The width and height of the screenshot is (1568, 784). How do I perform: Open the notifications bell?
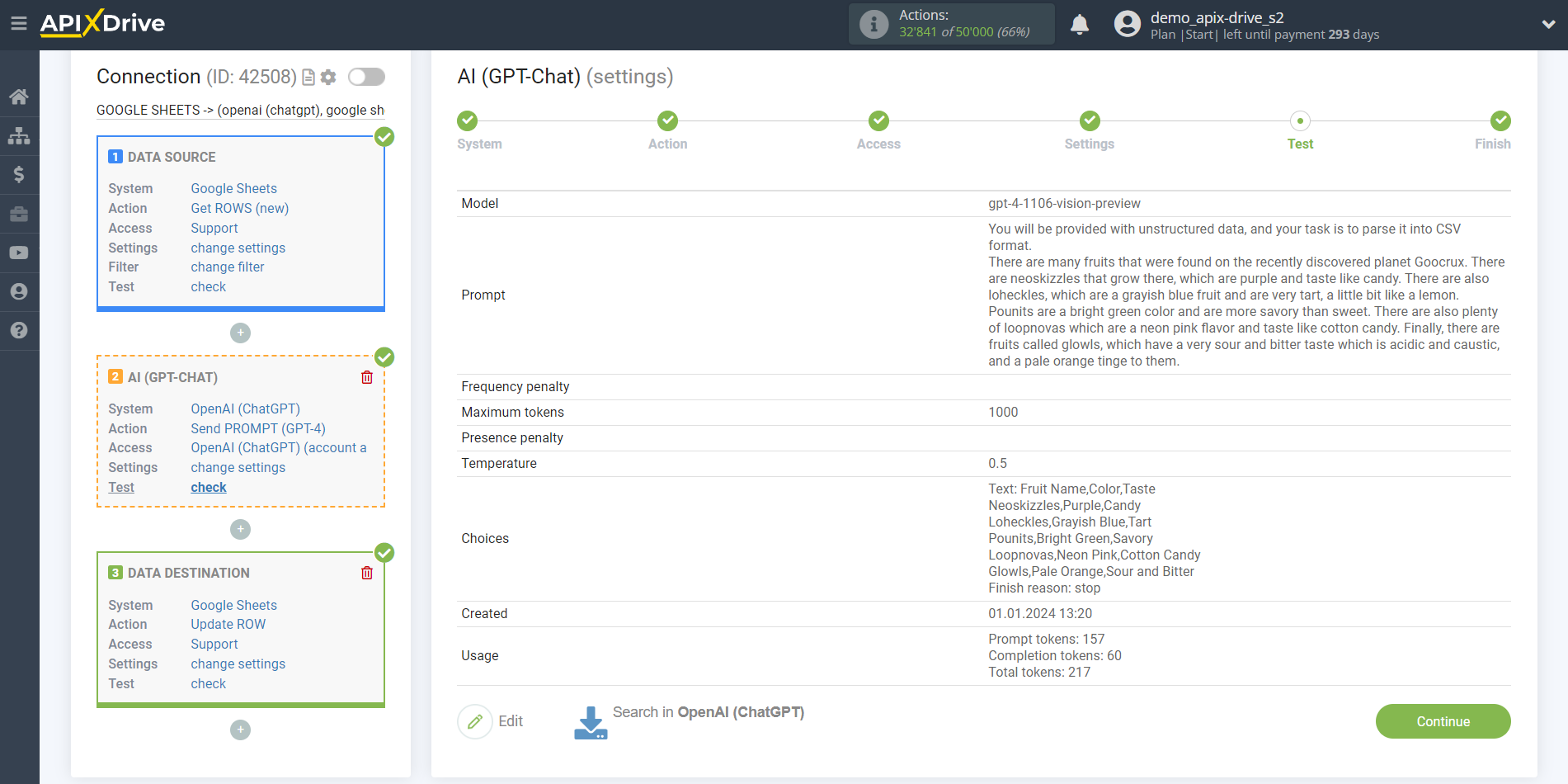1079,25
